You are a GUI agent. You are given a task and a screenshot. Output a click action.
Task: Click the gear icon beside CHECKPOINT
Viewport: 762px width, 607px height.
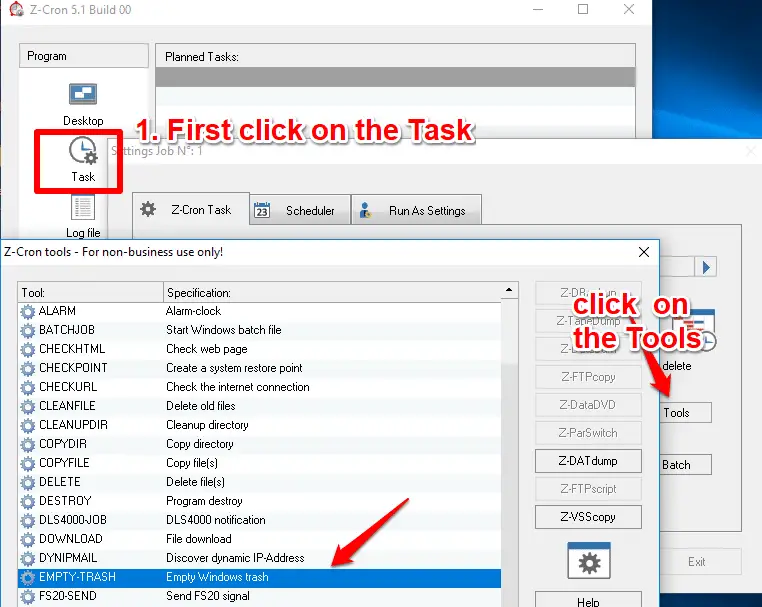coord(28,368)
